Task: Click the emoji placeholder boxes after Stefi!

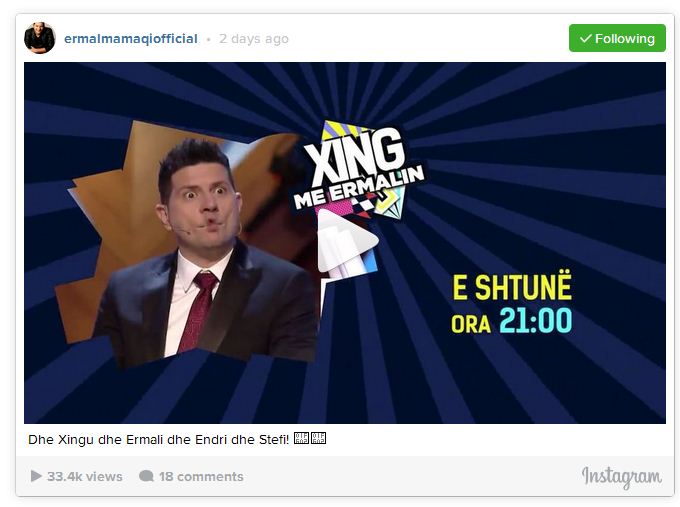Action: point(310,438)
